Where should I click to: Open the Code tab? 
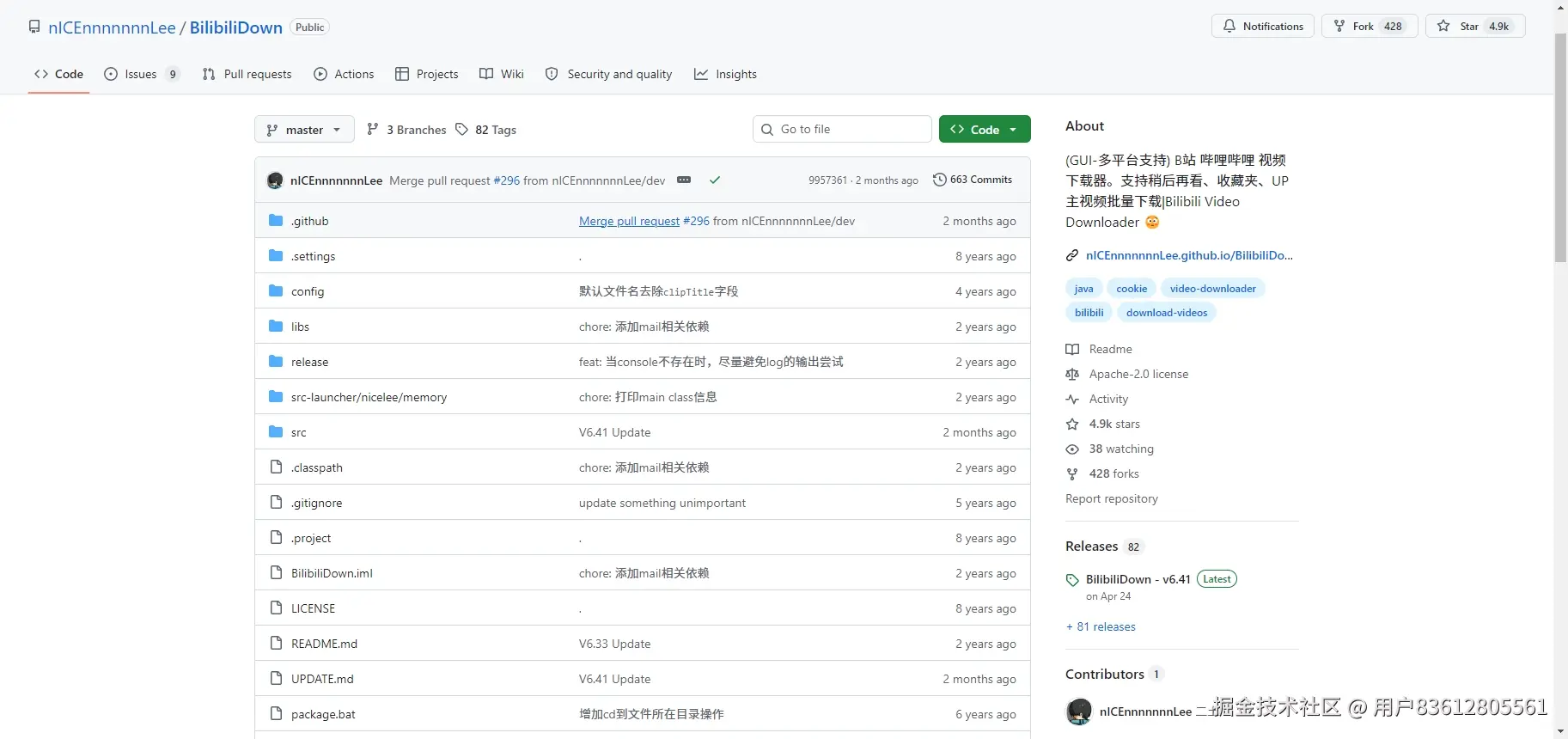tap(58, 74)
